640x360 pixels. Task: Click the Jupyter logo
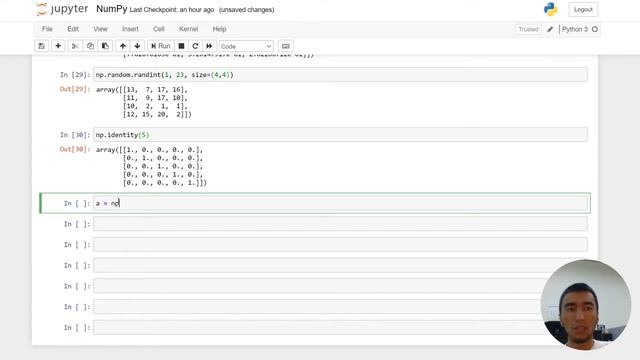click(x=62, y=9)
